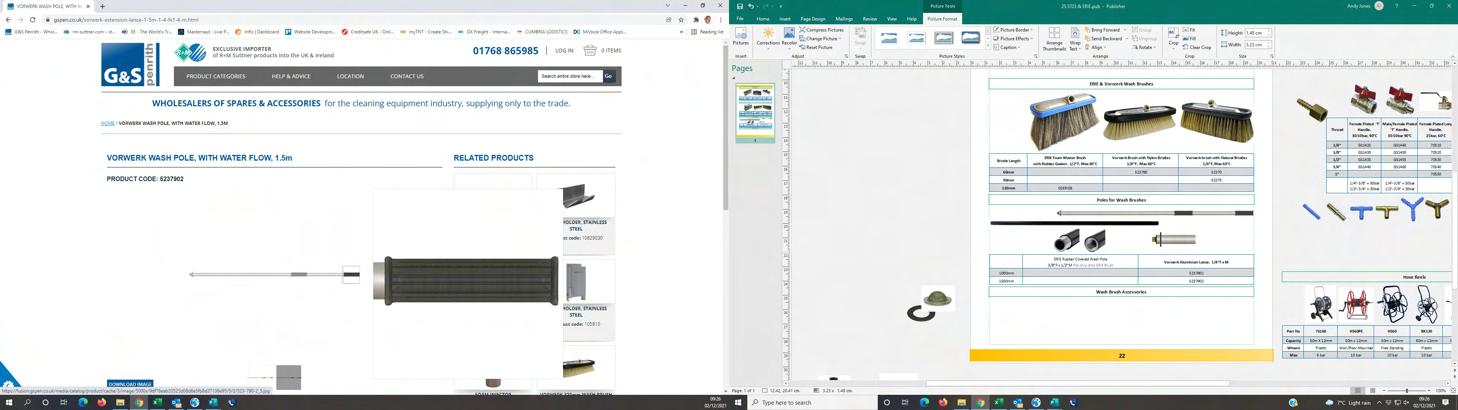
Task: Click LOCATION in the website menu
Action: (350, 76)
